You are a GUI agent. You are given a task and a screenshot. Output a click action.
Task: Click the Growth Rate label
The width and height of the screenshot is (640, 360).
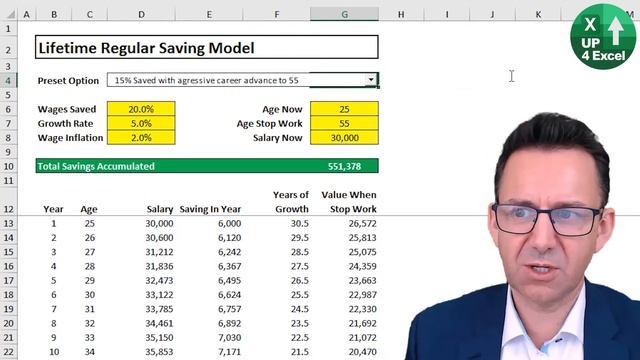(x=65, y=124)
